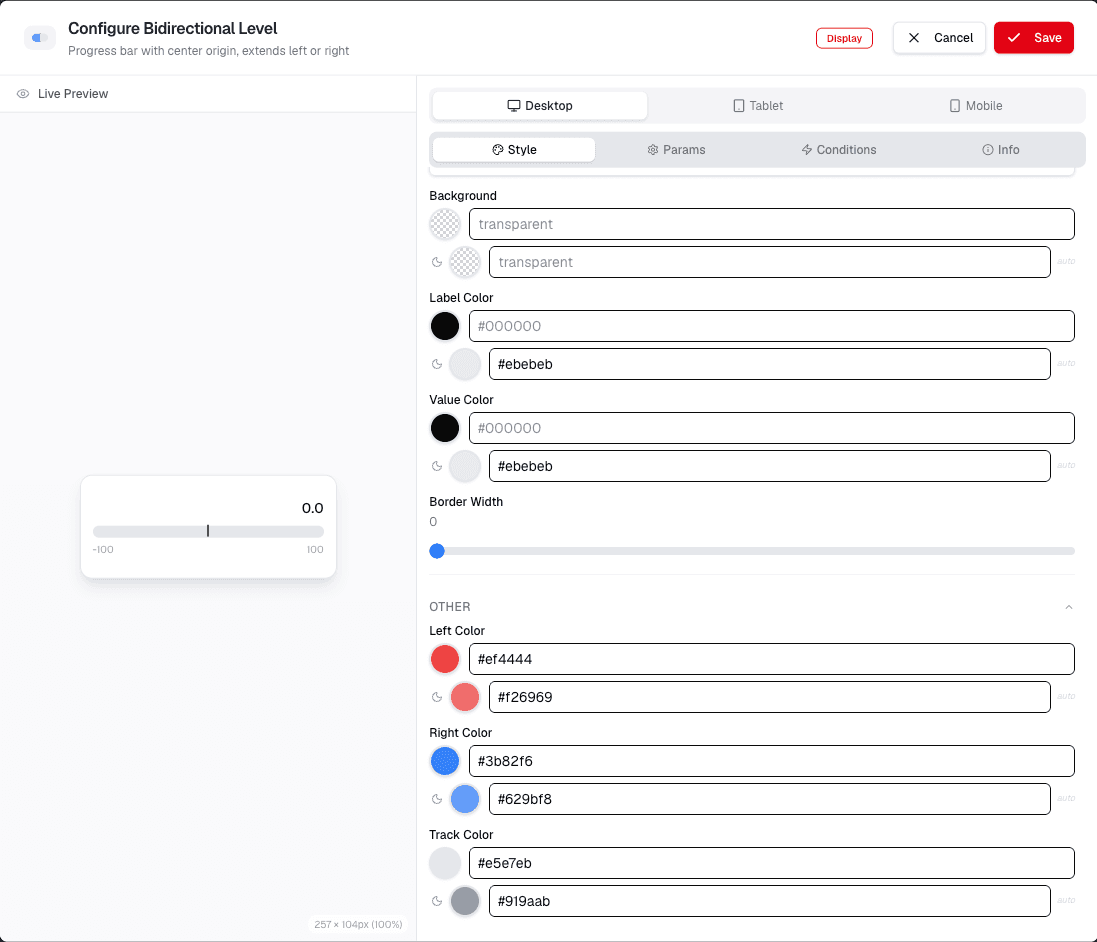This screenshot has height=942, width=1097.
Task: Click the Cancel button
Action: click(x=940, y=38)
